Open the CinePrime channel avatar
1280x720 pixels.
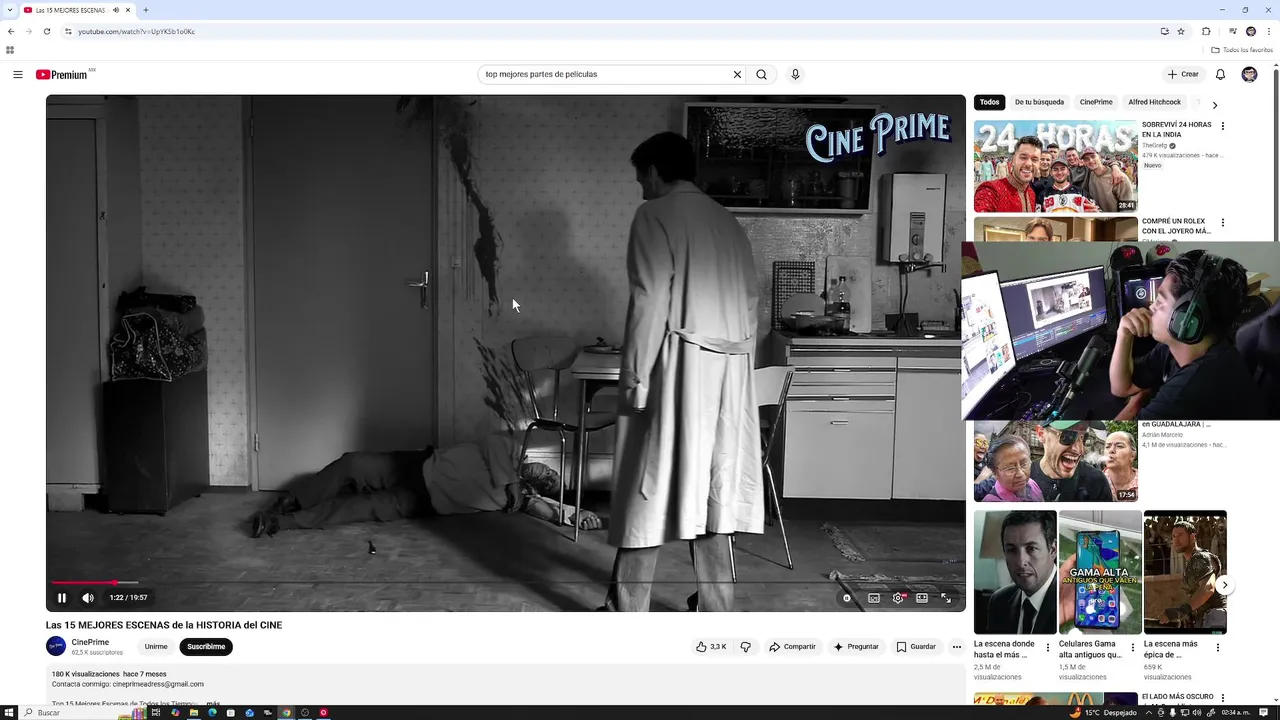point(56,647)
